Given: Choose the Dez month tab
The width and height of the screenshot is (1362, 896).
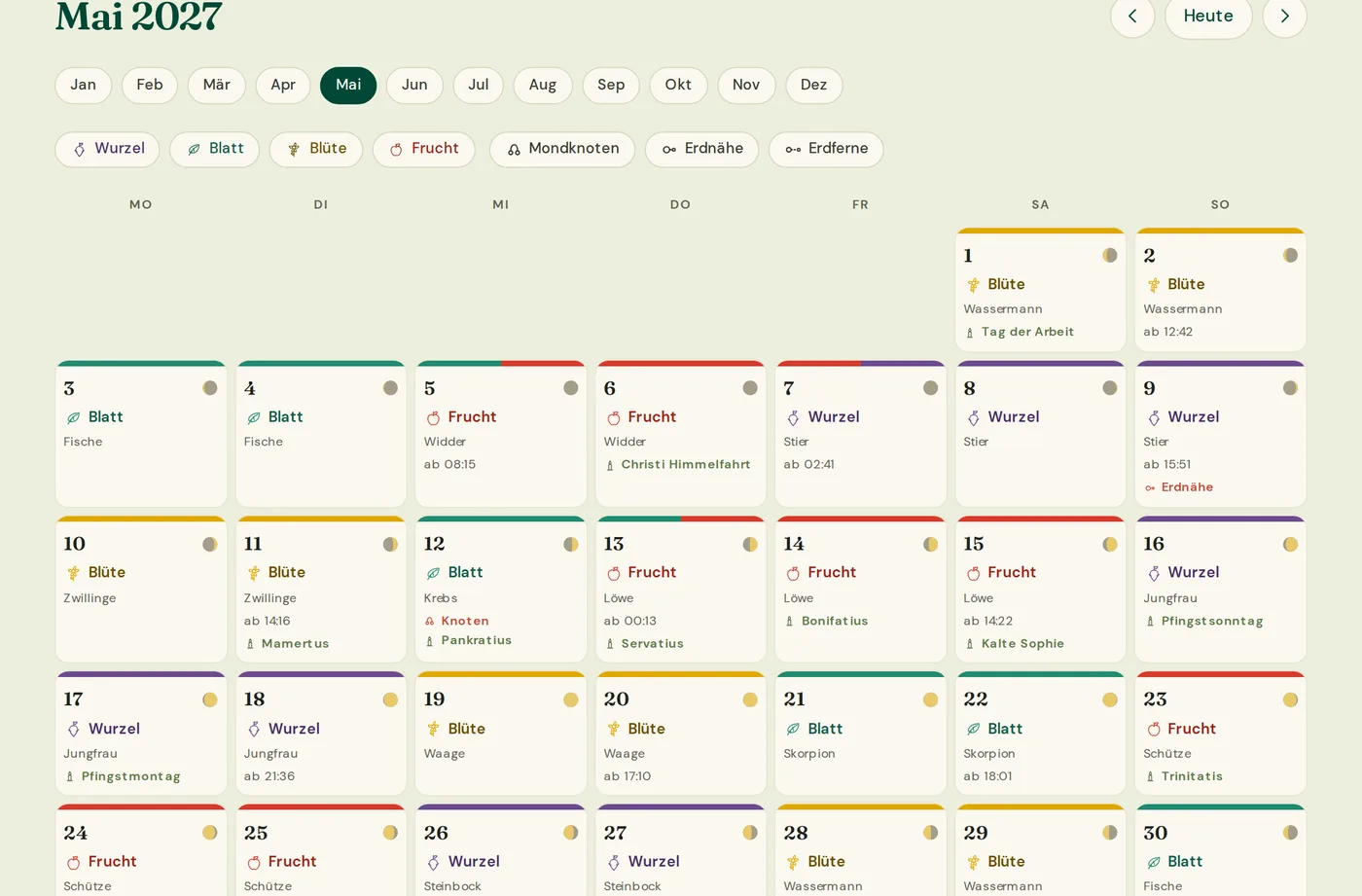Looking at the screenshot, I should coord(814,85).
